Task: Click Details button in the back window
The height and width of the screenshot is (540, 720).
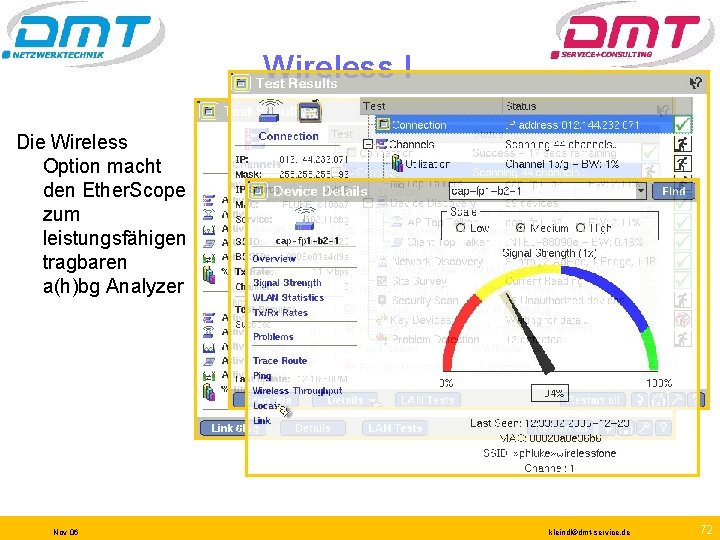Action: 313,428
